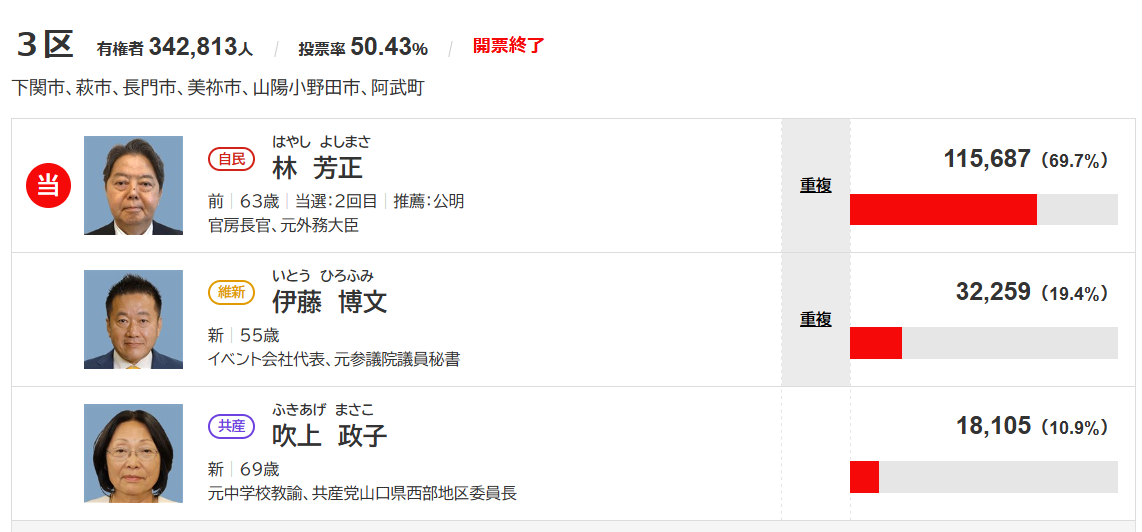Click the 開票終了 status label
1142x532 pixels.
[x=508, y=46]
